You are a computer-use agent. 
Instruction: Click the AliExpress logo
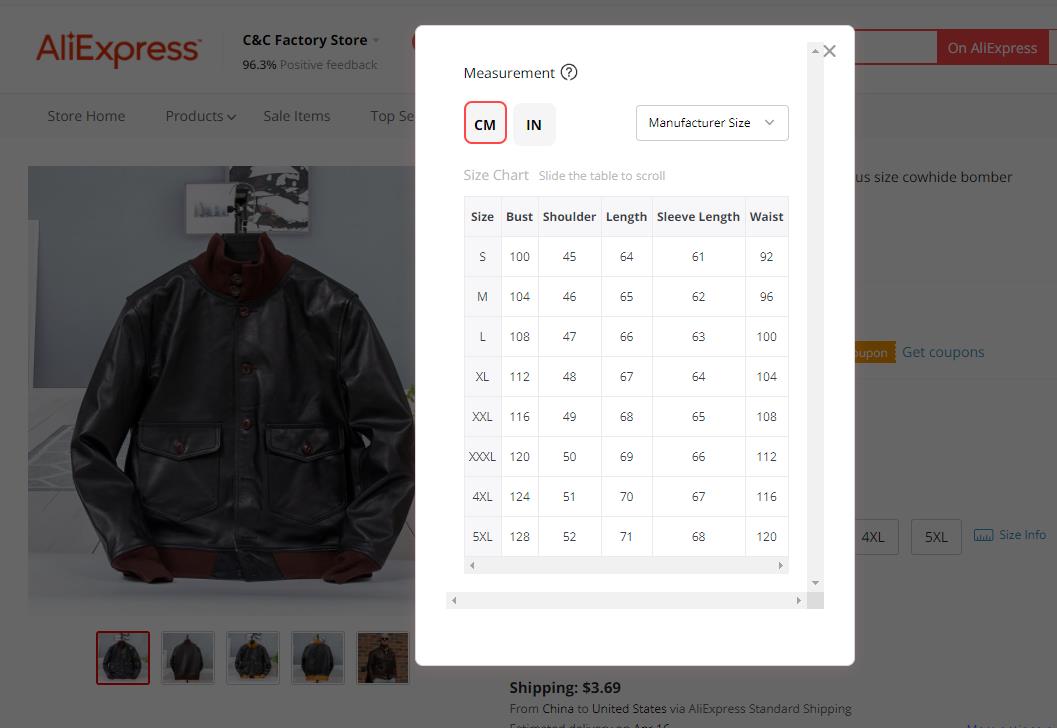tap(119, 49)
